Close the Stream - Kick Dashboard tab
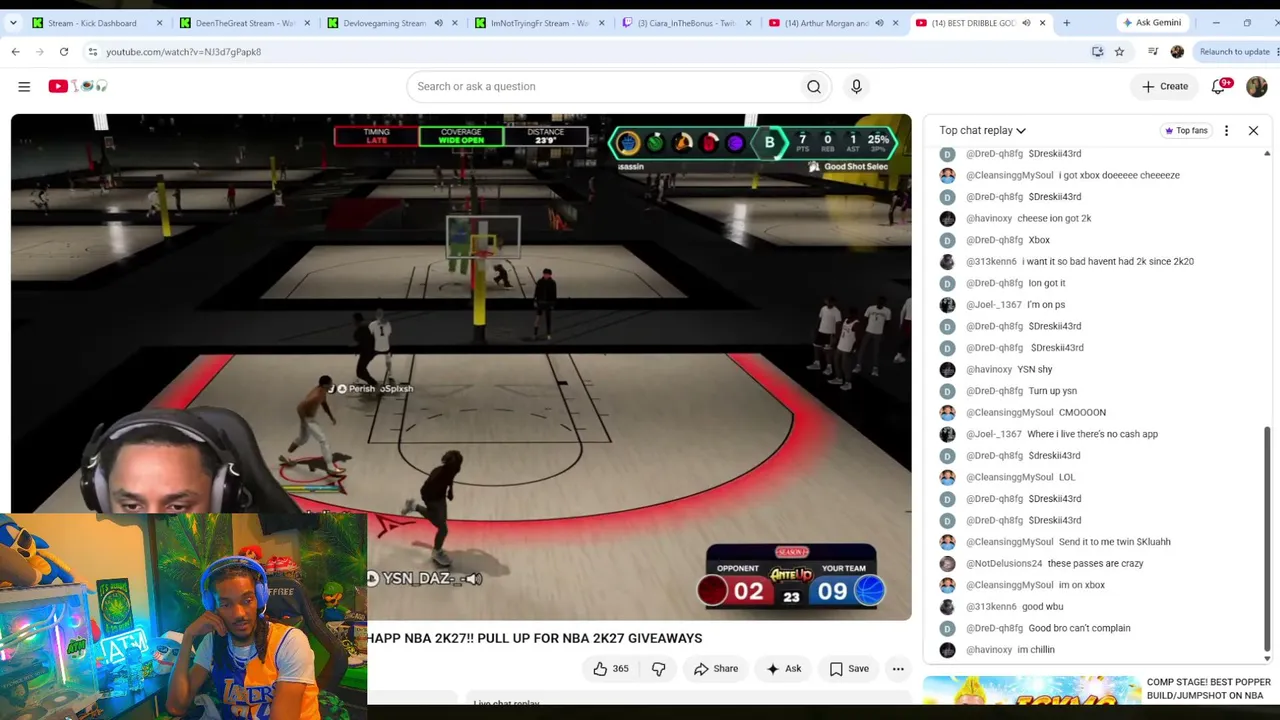Screen dimensions: 1280x720 click(x=159, y=23)
